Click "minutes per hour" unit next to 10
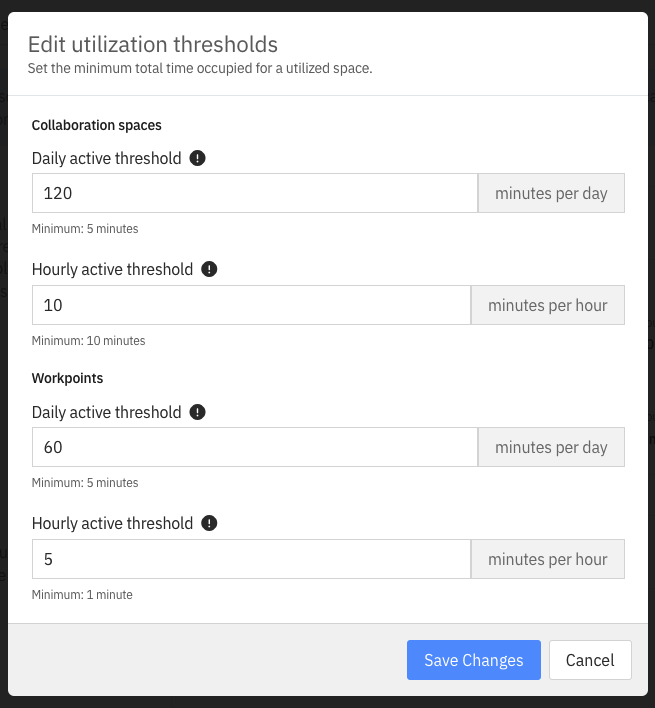The image size is (655, 708). [x=548, y=305]
